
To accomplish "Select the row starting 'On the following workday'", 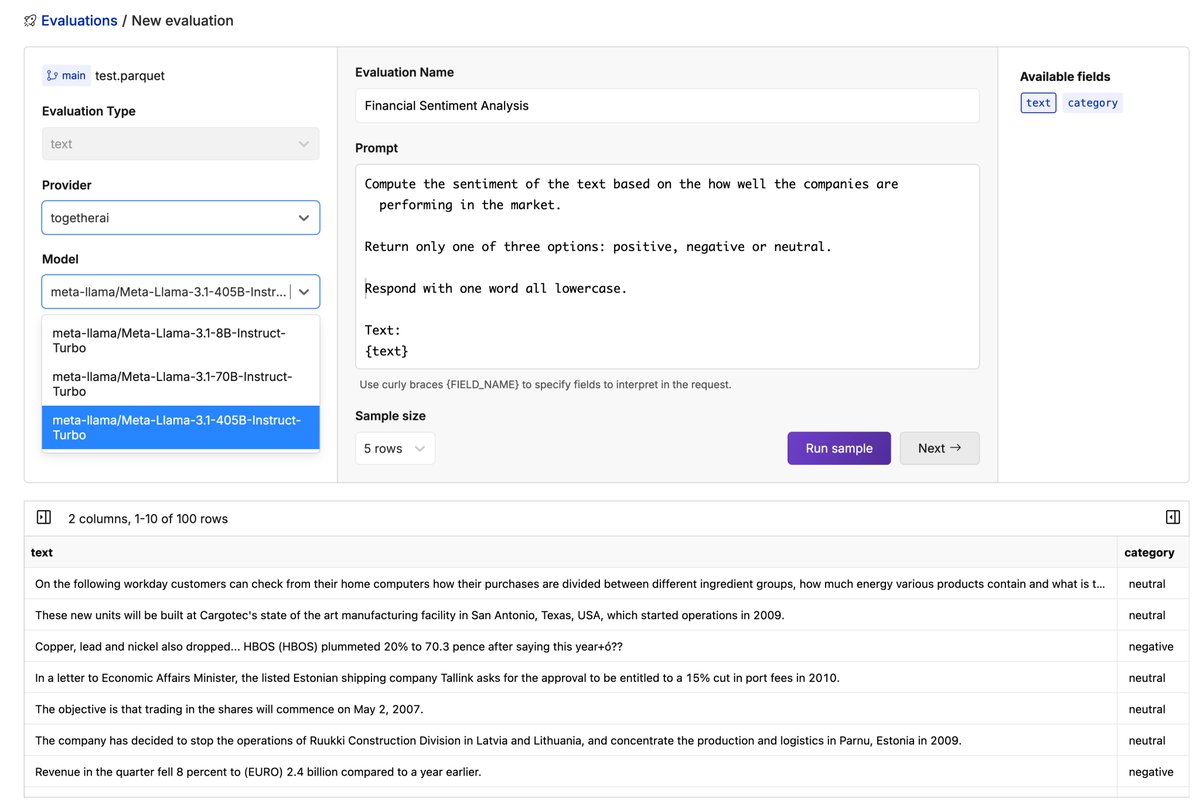I will 606,584.
